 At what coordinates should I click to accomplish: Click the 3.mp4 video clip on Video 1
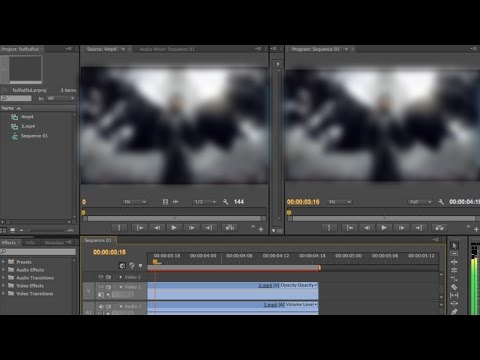pyautogui.click(x=233, y=291)
